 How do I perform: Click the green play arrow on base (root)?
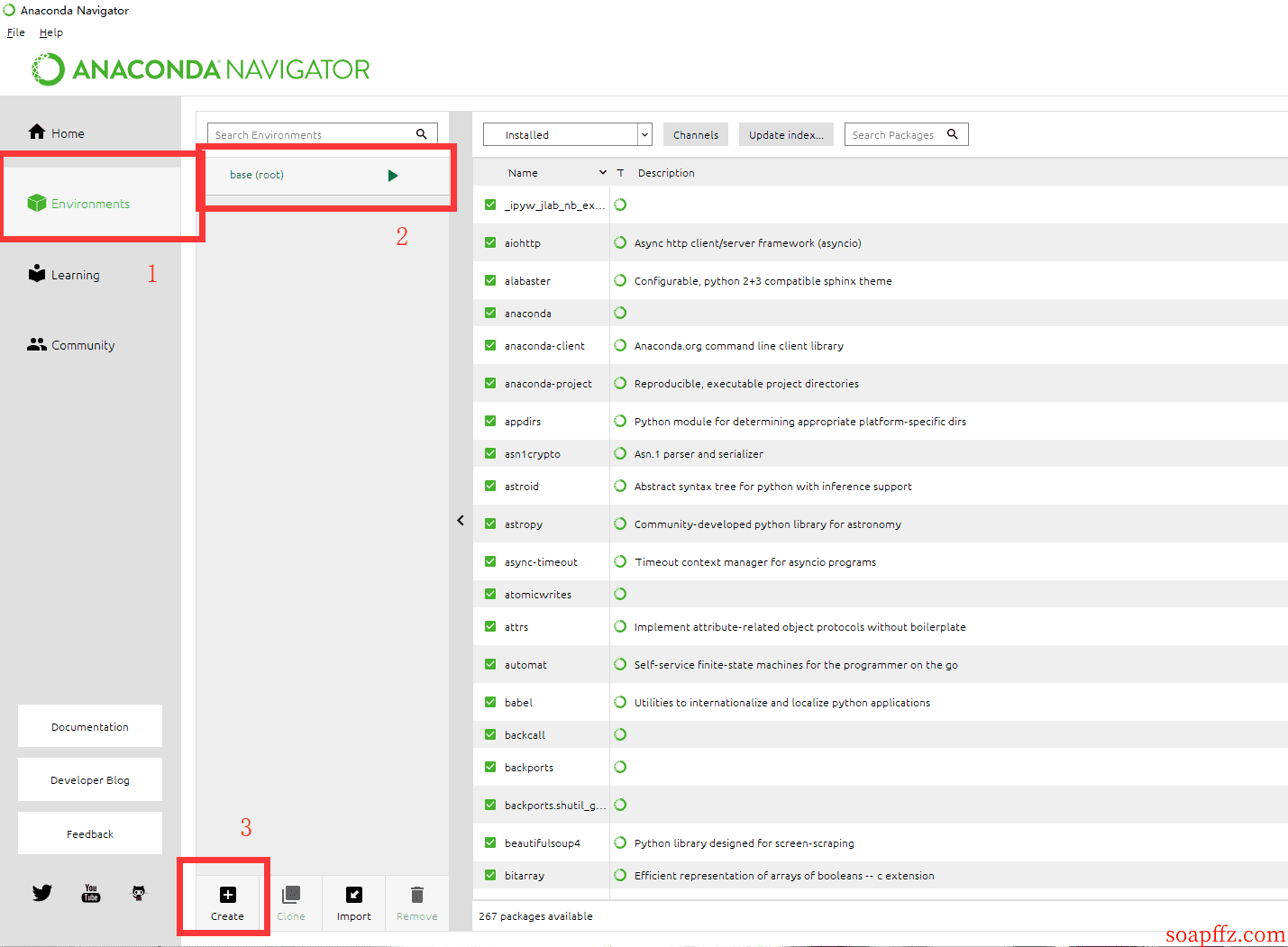(393, 176)
